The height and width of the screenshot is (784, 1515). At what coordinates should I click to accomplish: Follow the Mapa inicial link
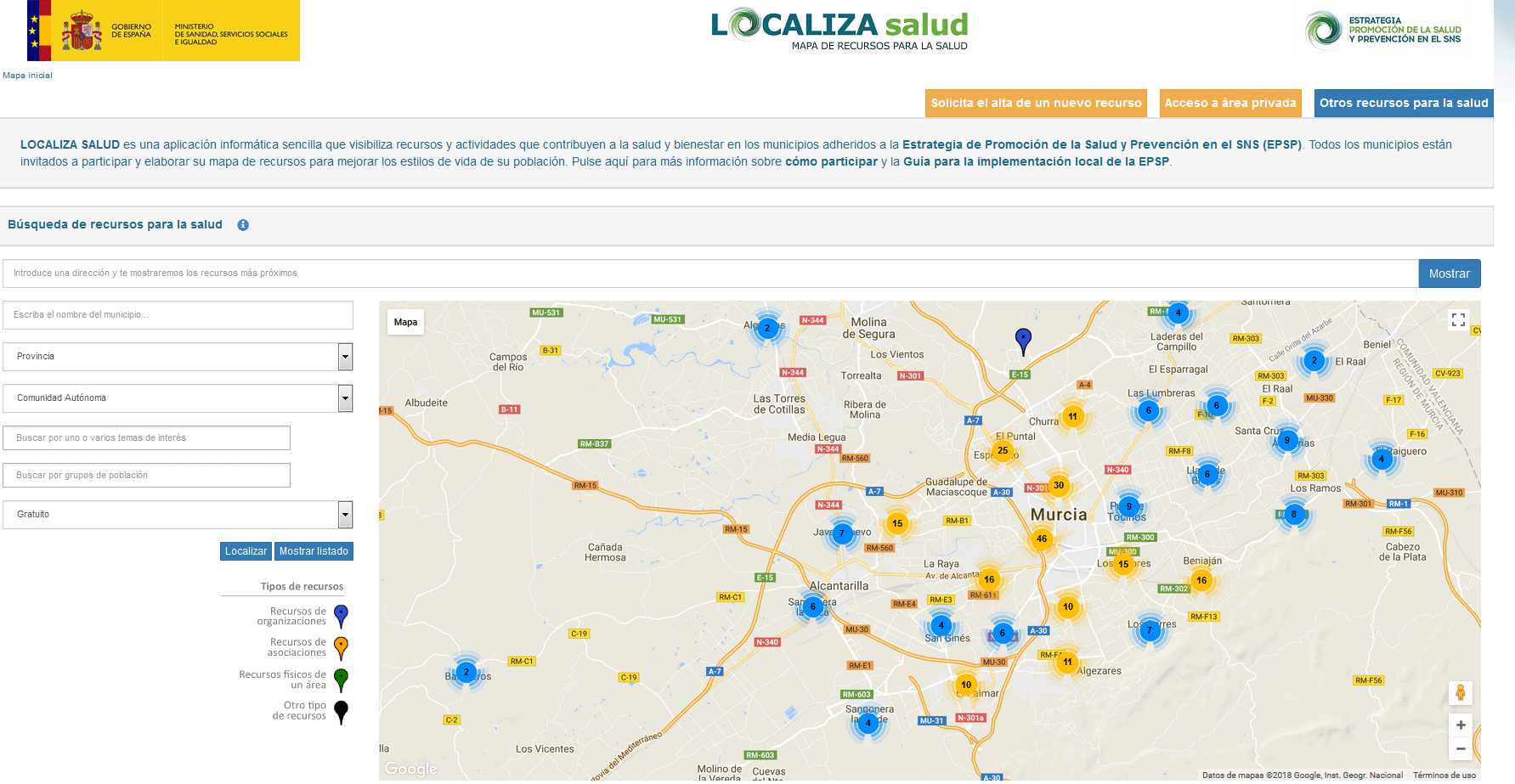pyautogui.click(x=28, y=76)
